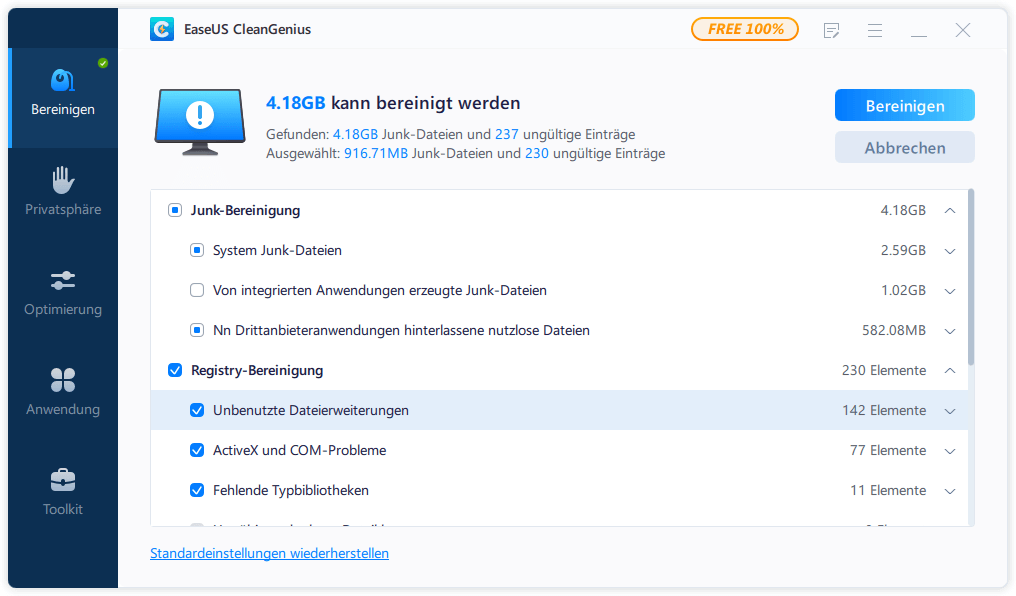Open the feedback note icon
The height and width of the screenshot is (596, 1016).
click(831, 30)
